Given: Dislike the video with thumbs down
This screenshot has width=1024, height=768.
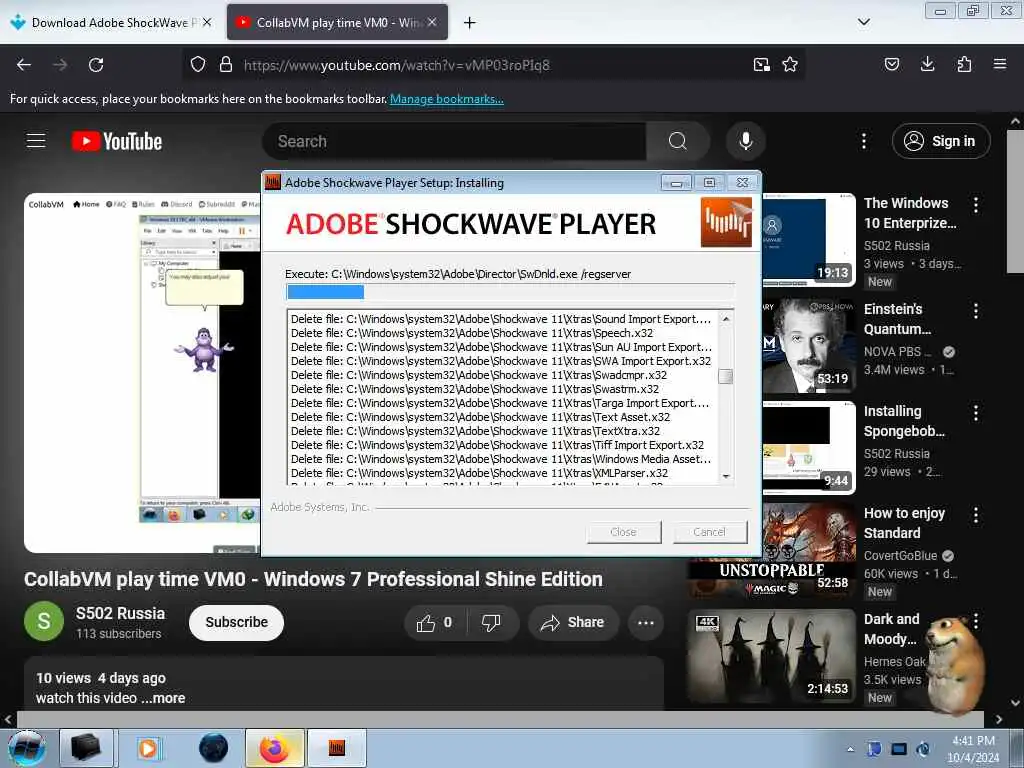Looking at the screenshot, I should 491,623.
